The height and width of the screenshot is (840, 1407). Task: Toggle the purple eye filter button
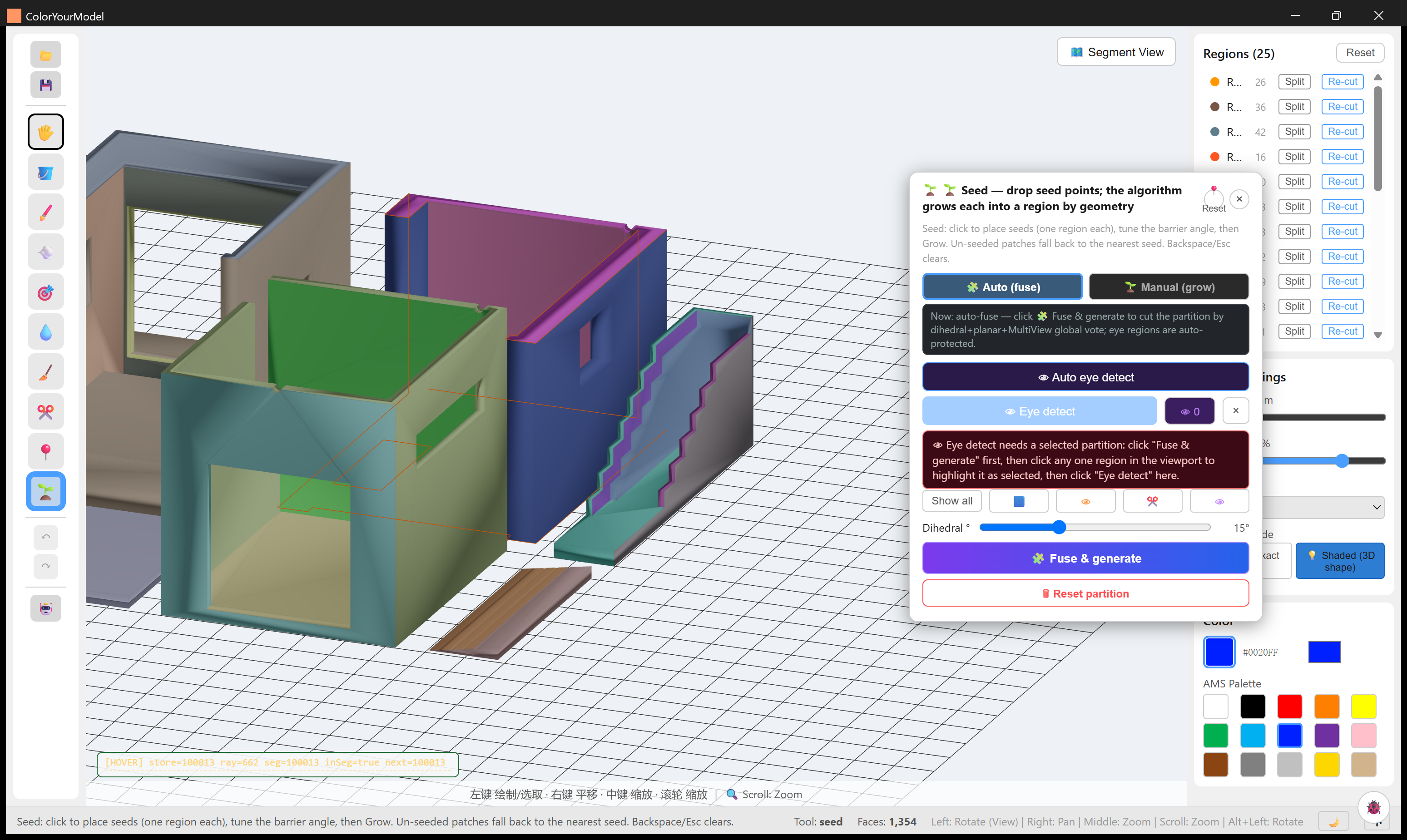(1219, 501)
